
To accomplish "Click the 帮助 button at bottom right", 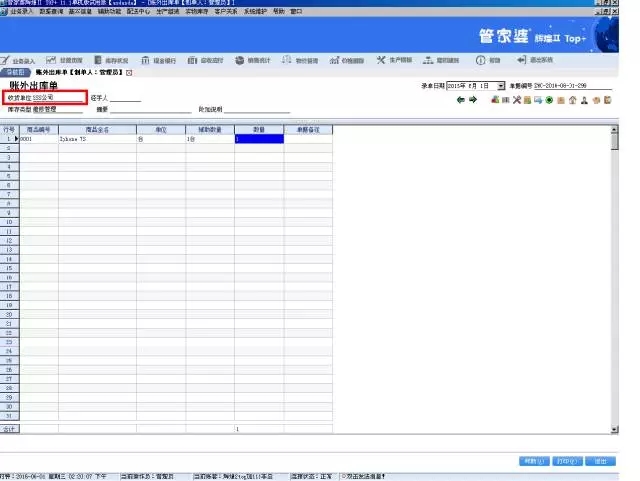I will pyautogui.click(x=534, y=461).
